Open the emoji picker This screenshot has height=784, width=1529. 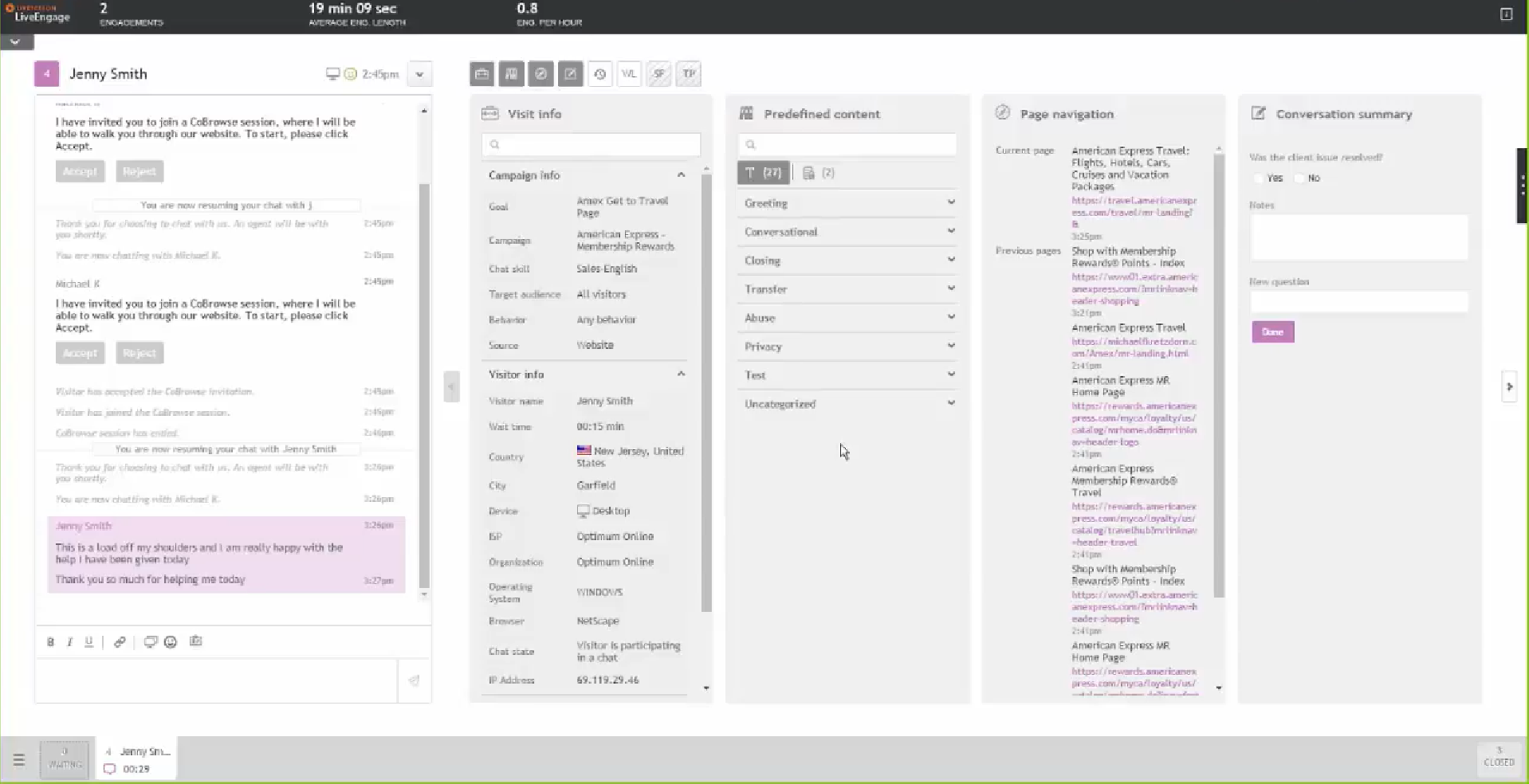[171, 641]
